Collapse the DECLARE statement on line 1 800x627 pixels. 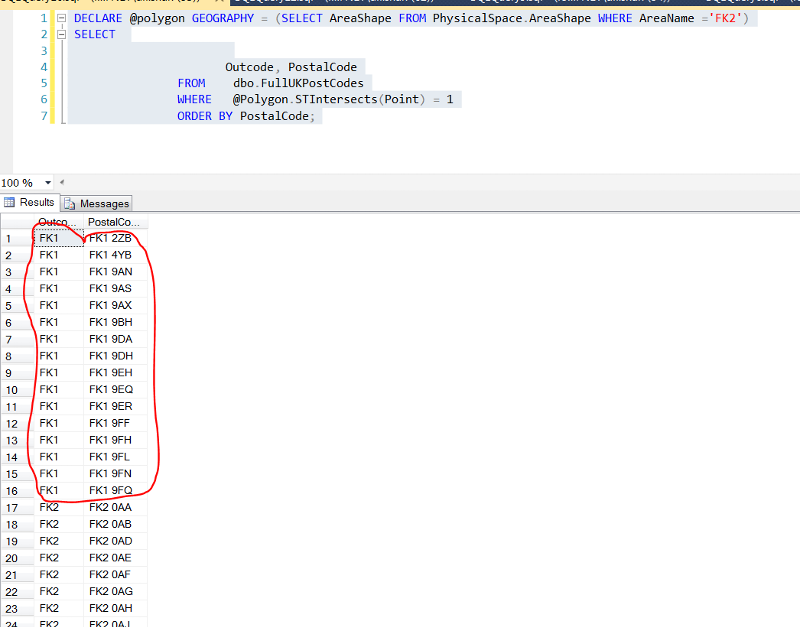coord(61,18)
